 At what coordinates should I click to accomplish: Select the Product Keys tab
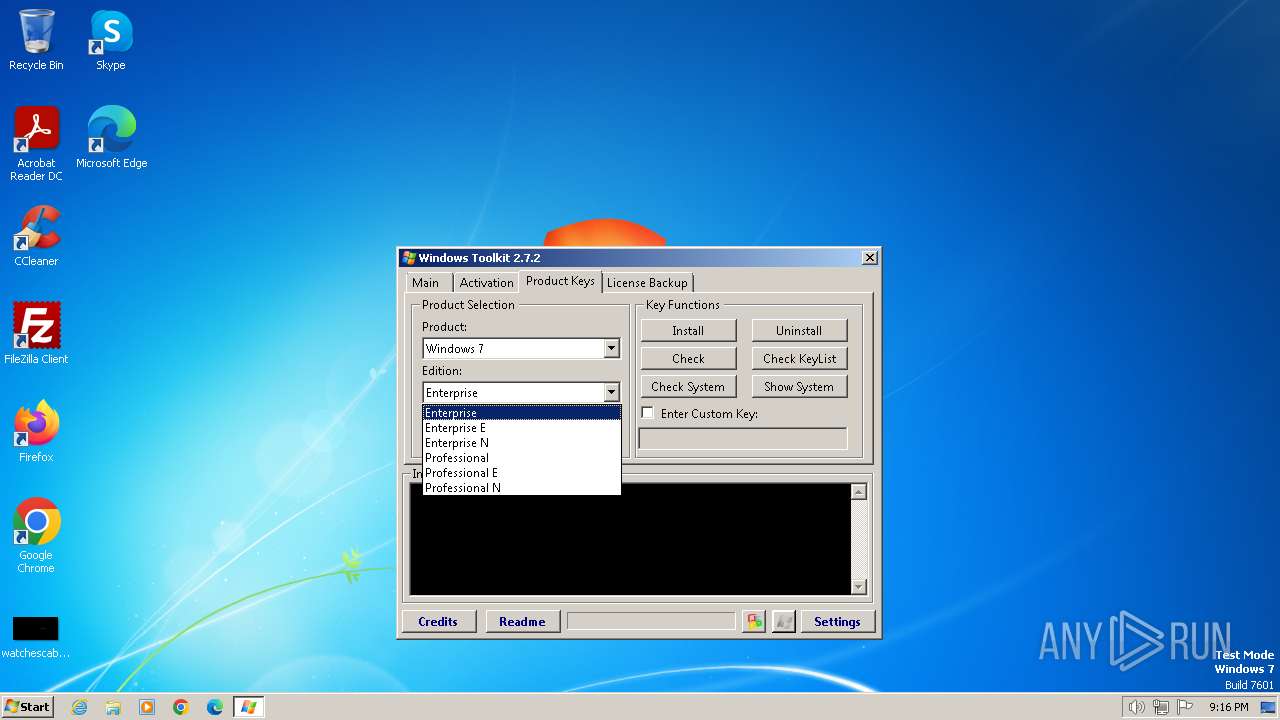click(560, 281)
